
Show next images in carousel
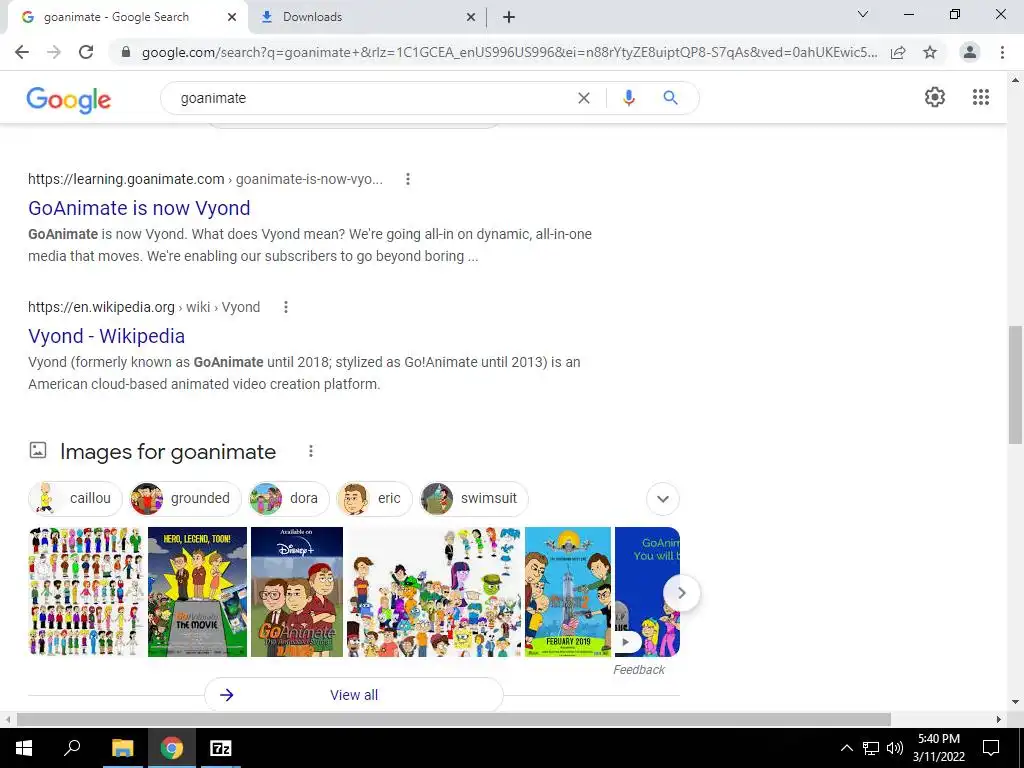click(x=681, y=593)
